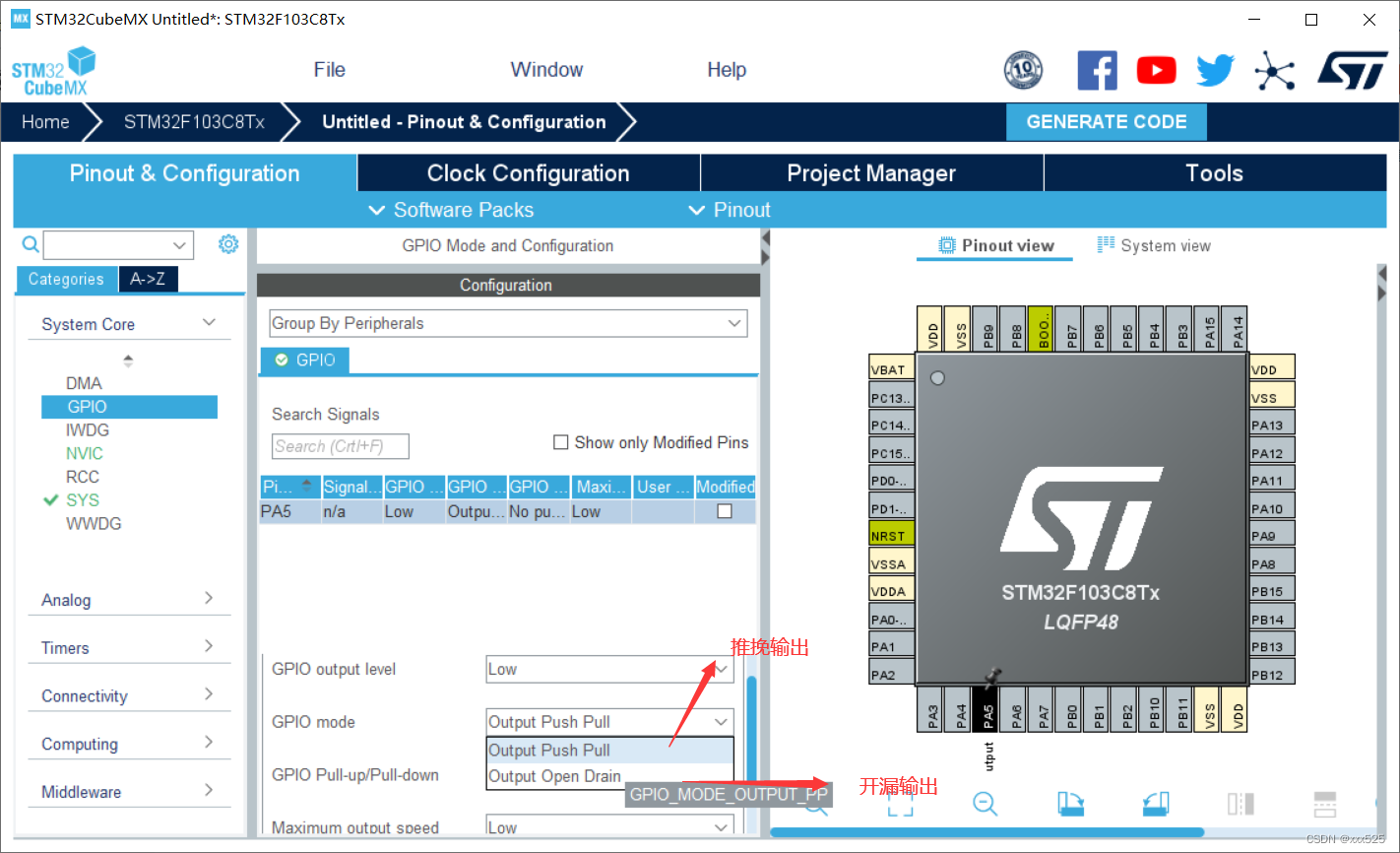Viewport: 1400px width, 853px height.
Task: Select DMA in System Core
Action: pos(84,383)
